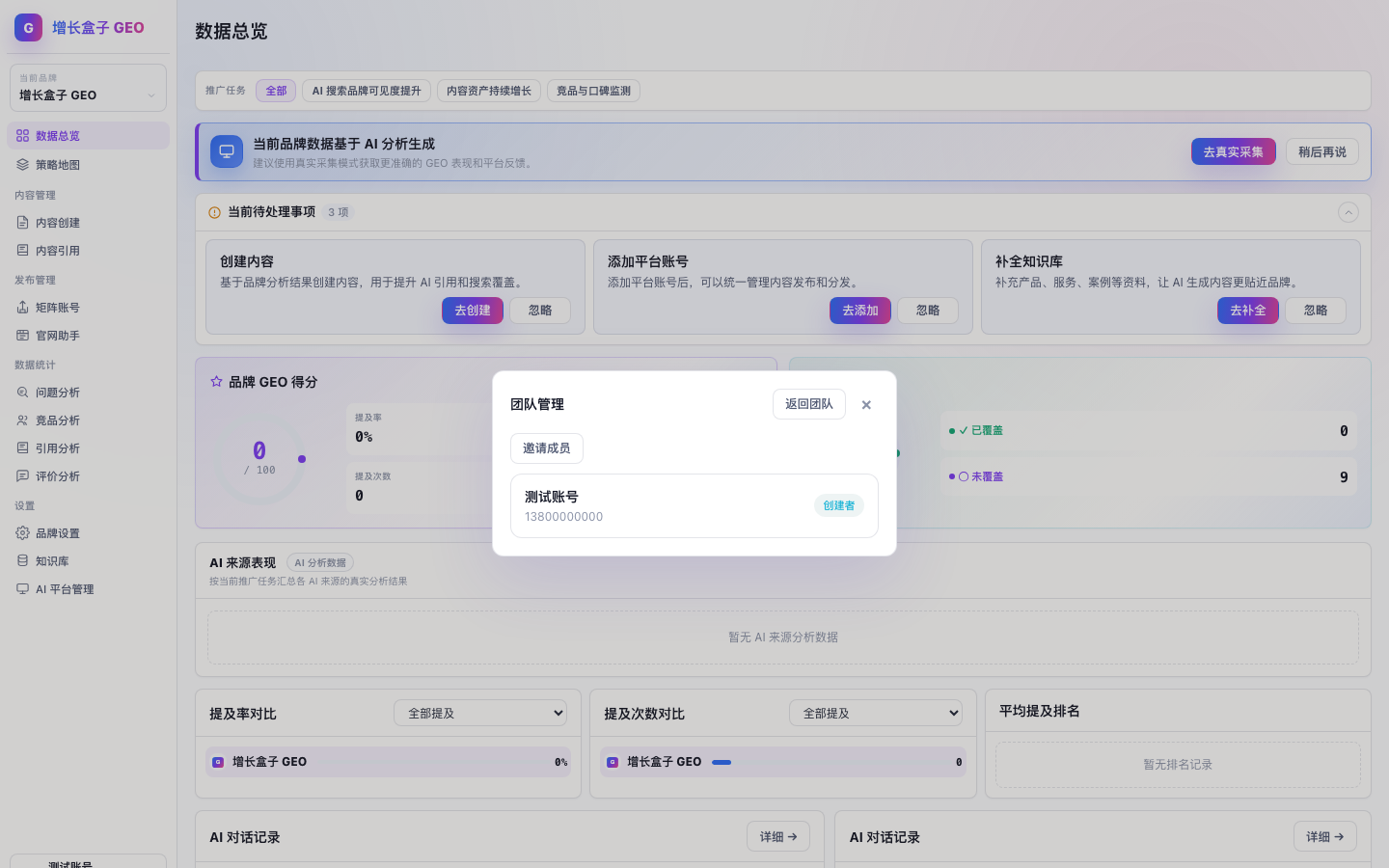Click the 数据总览 grid icon
1389x868 pixels.
[x=22, y=136]
